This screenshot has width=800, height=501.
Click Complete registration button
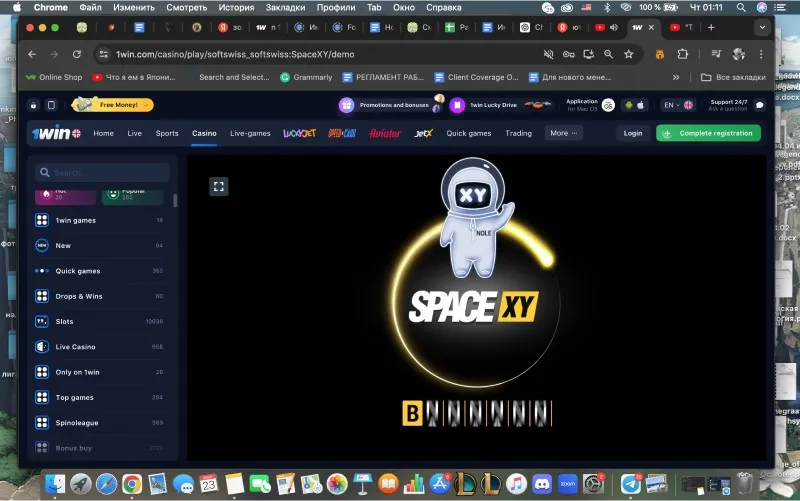click(x=708, y=133)
